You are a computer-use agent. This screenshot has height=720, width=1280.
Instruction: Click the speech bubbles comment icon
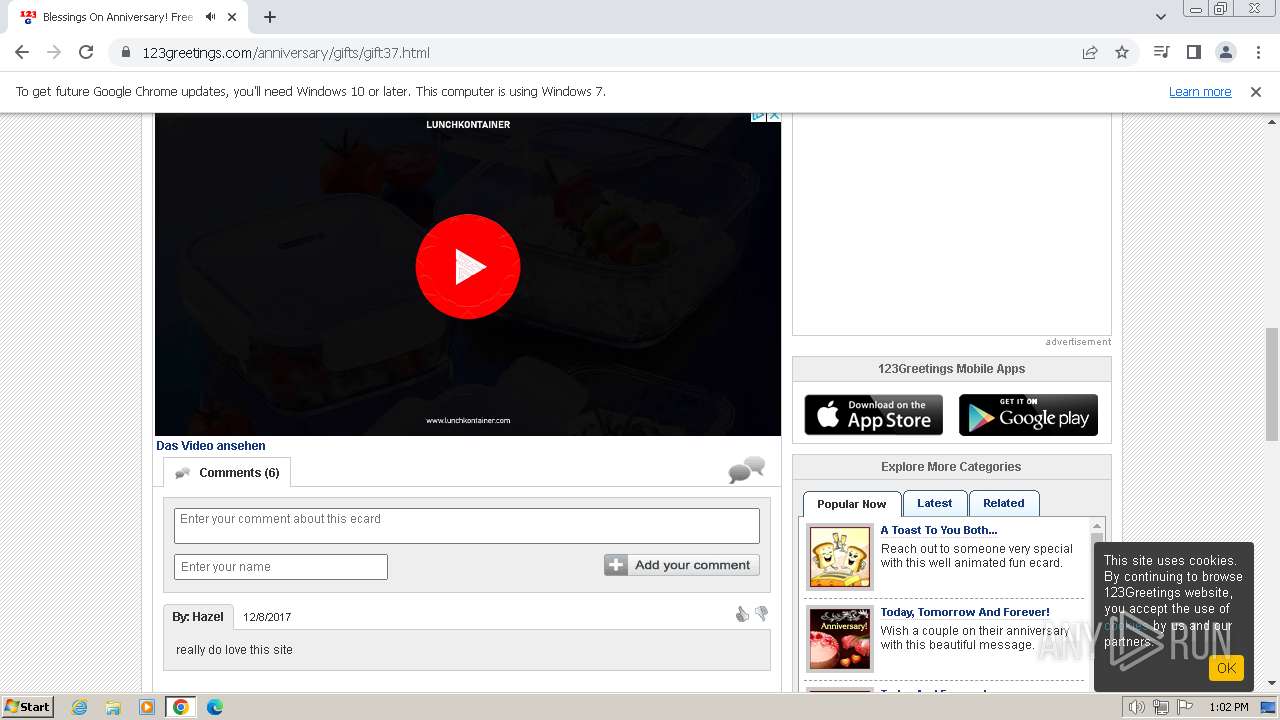click(x=747, y=470)
